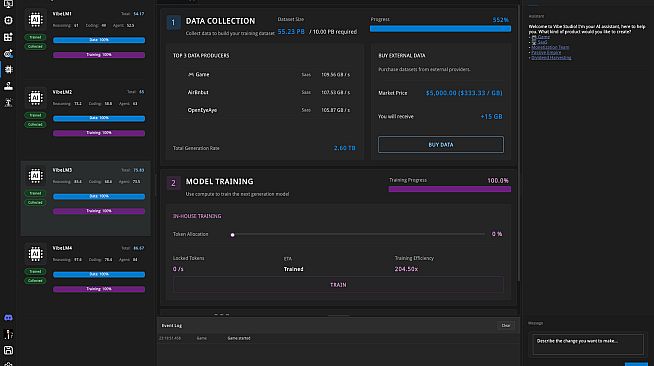Screen dimensions: 654x366
Task: Open the monitor screen icon in sidebar
Action: click(x=8, y=4)
